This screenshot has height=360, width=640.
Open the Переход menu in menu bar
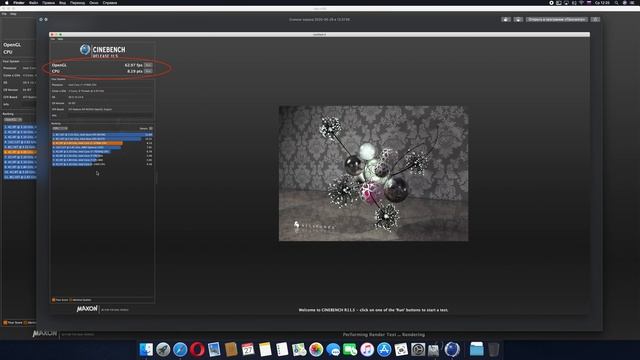click(77, 2)
